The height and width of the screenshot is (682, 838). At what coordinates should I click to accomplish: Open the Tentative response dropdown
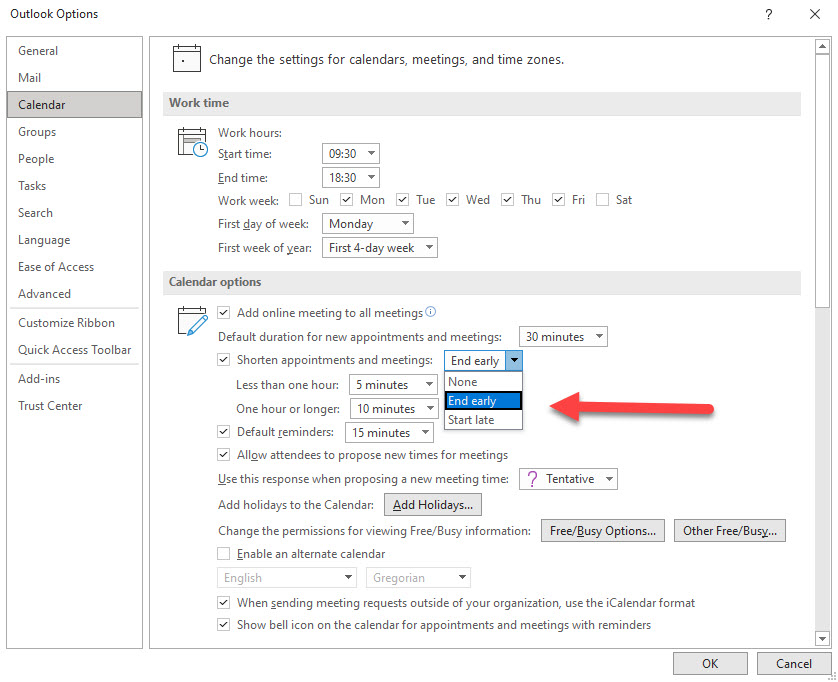coord(568,479)
